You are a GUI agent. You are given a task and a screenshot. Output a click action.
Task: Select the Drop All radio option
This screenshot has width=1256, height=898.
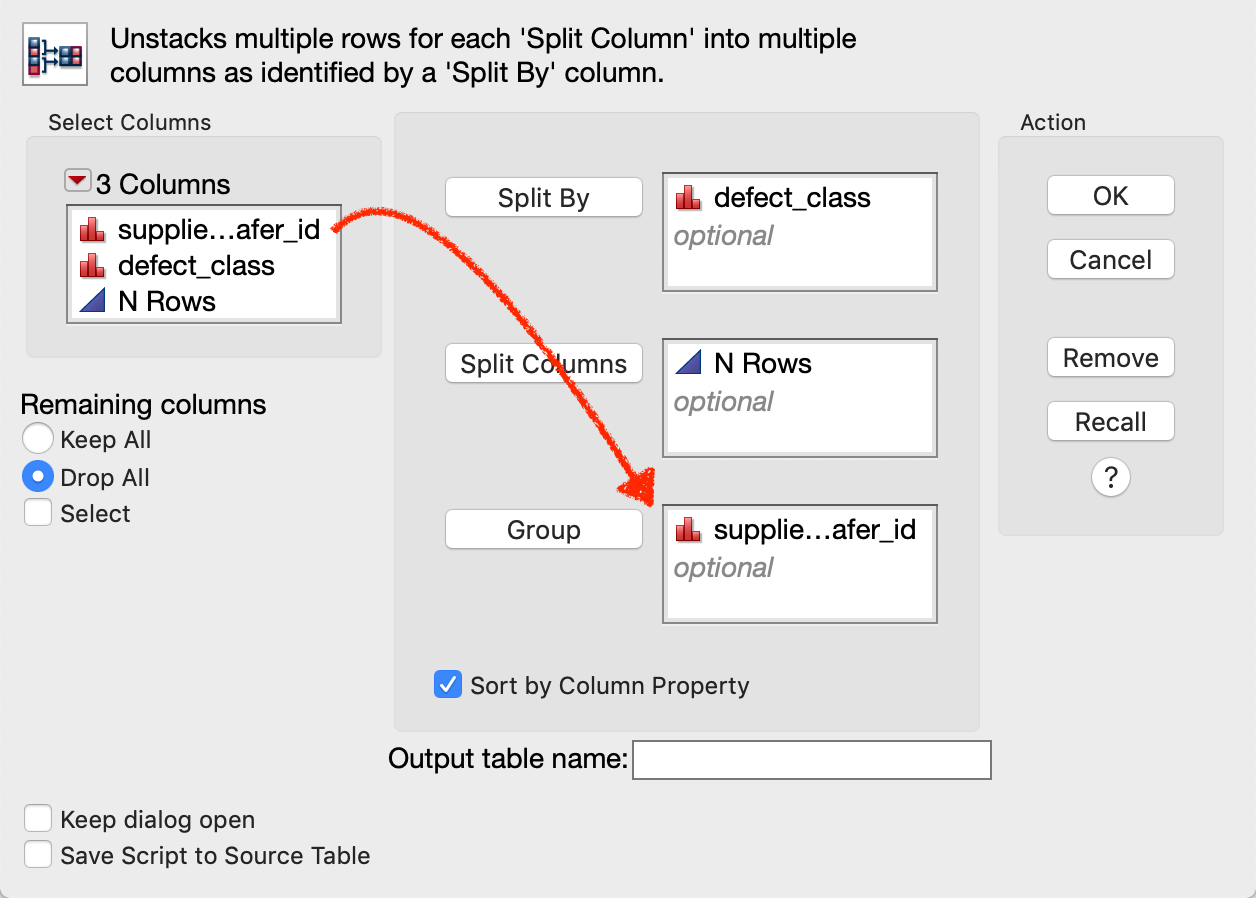click(x=38, y=477)
